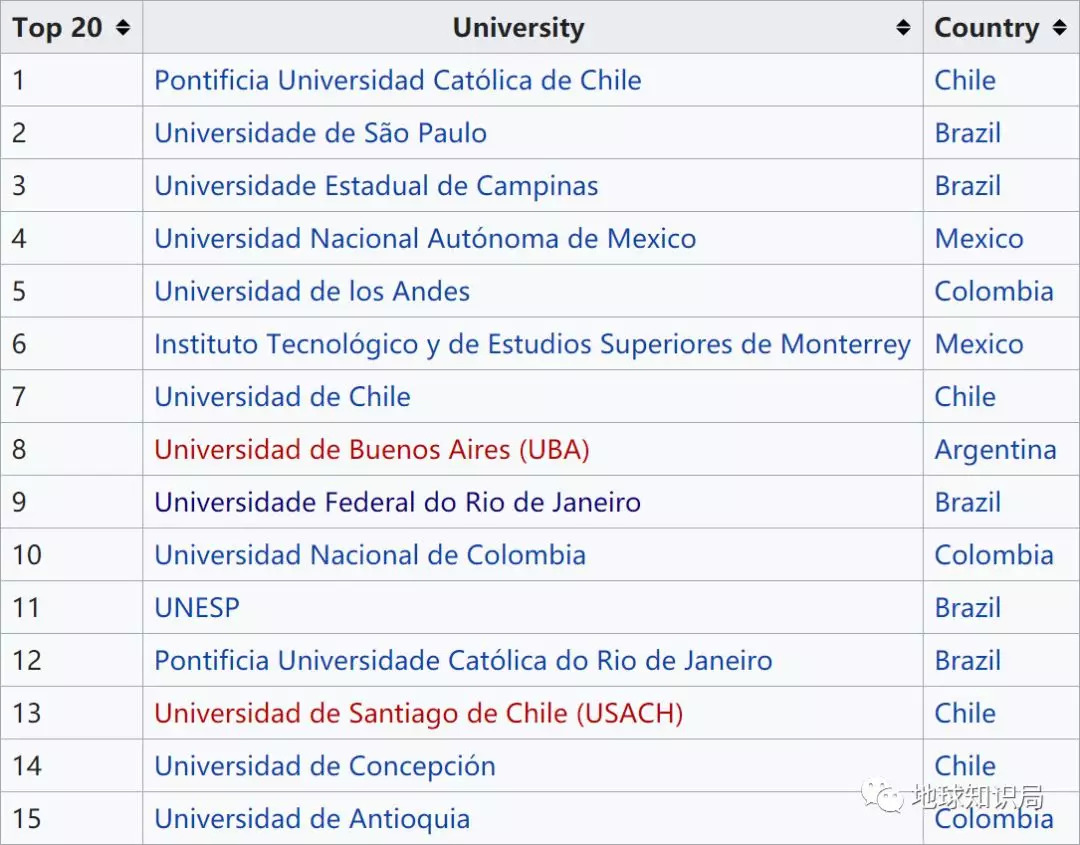Open Pontificia Universidad Católica de Chile link
The width and height of the screenshot is (1080, 845).
397,80
